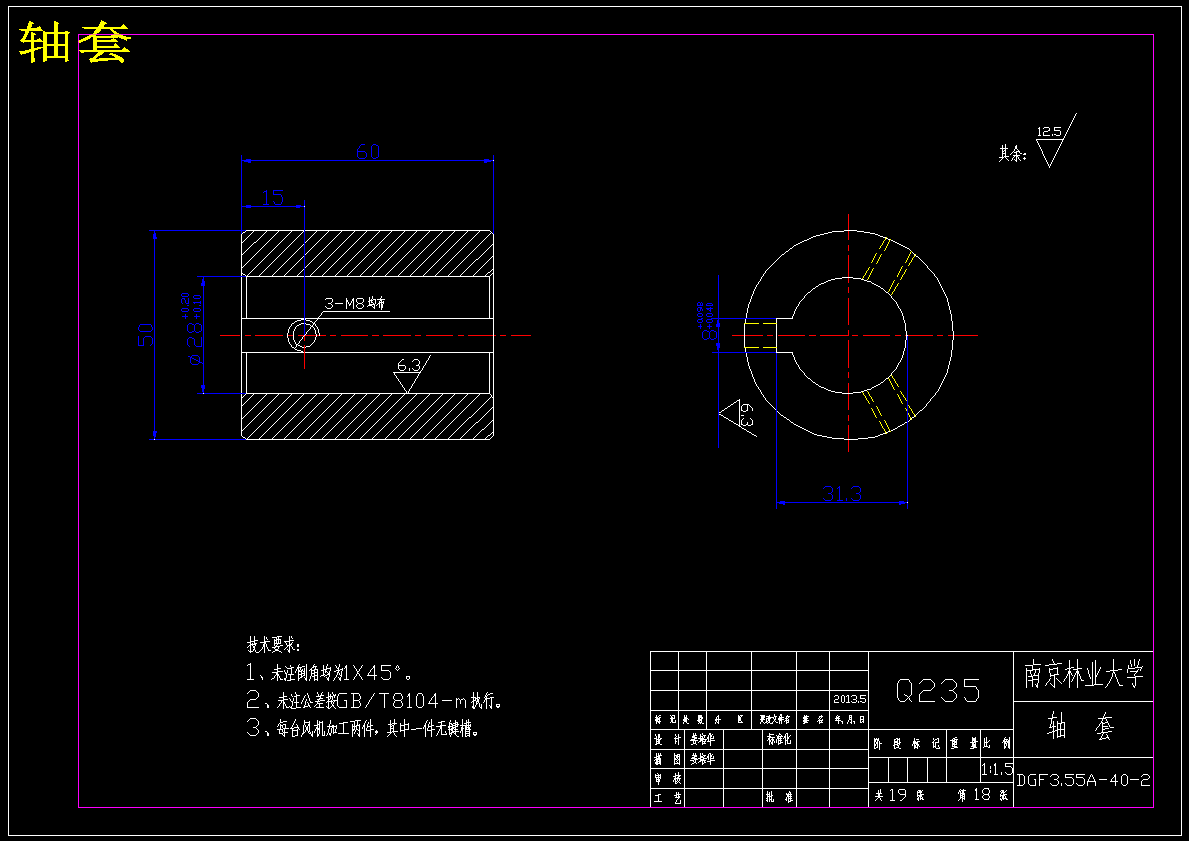Select note 2 mentioning GB/T8104-m
The height and width of the screenshot is (841, 1189).
tap(375, 700)
